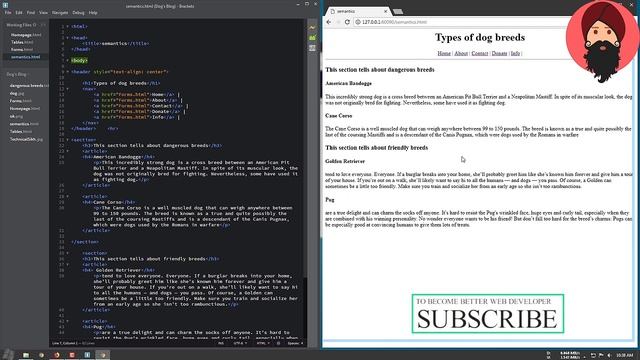Open sik.png in project tree
Screen dimensions: 640x360
(x=16, y=116)
